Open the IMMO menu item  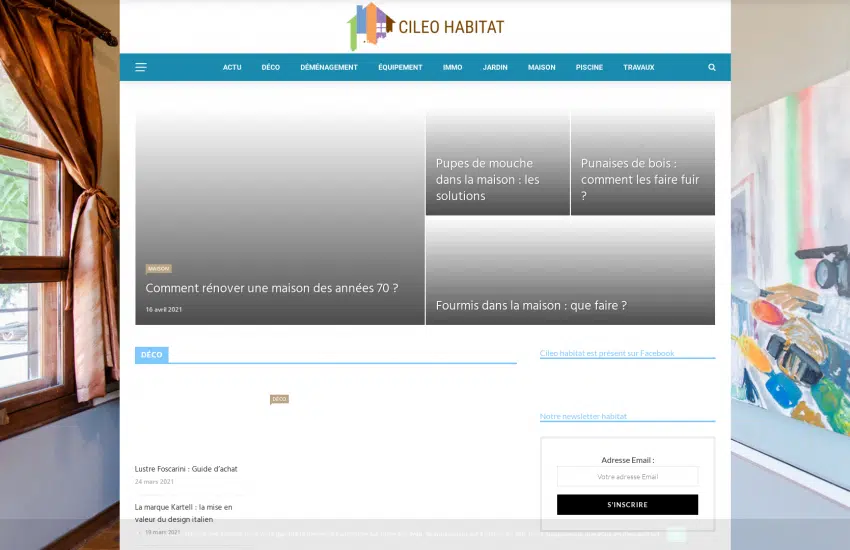[453, 67]
